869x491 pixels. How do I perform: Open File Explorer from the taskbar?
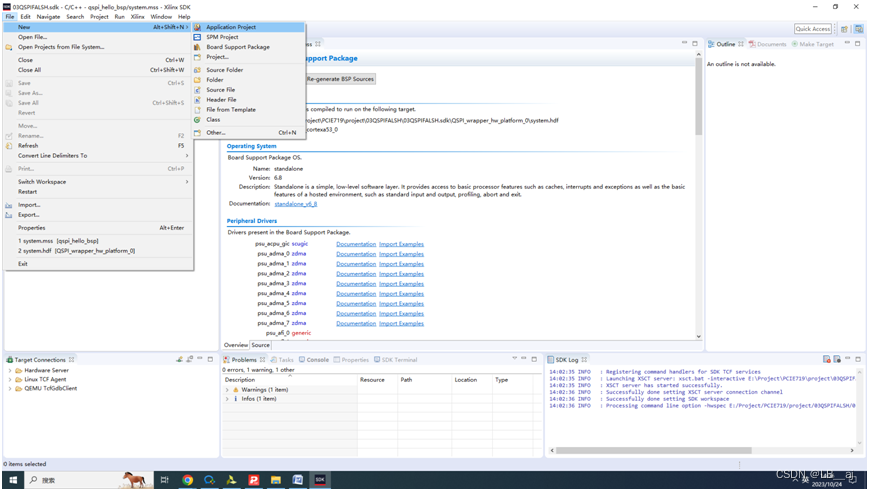click(x=275, y=480)
